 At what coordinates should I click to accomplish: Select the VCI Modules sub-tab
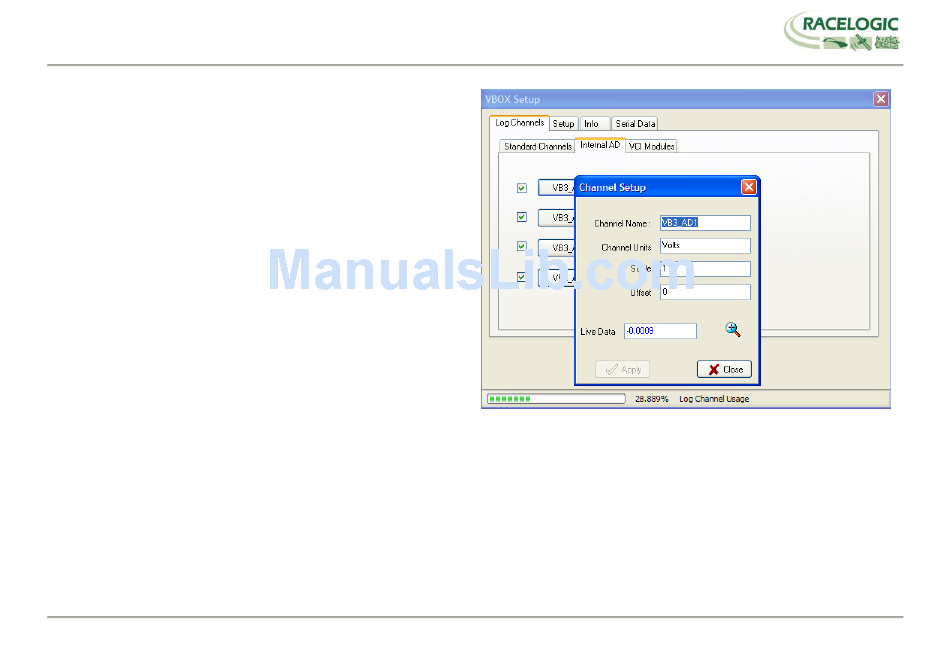651,147
